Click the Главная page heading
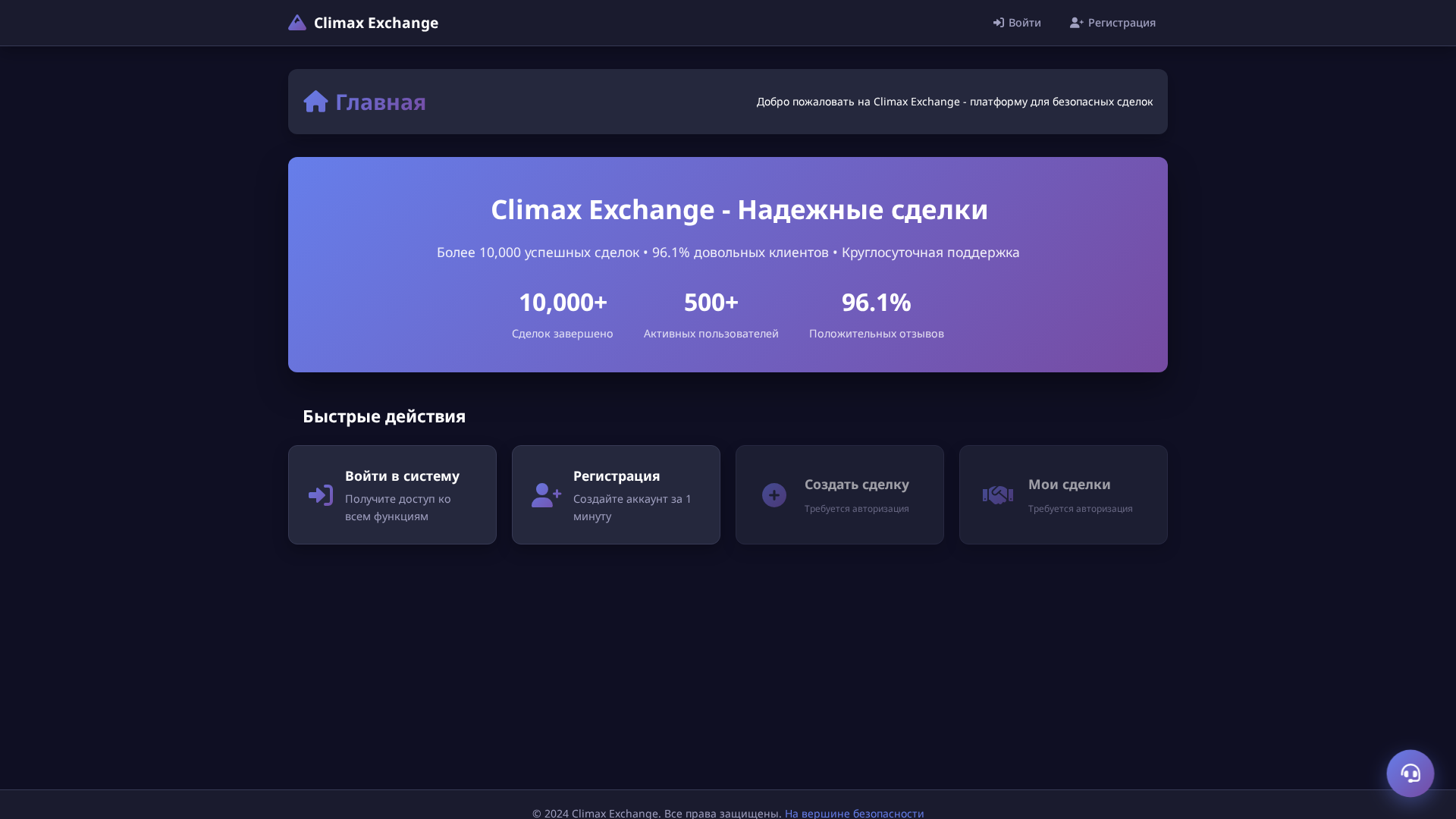The image size is (1456, 819). pos(381,102)
